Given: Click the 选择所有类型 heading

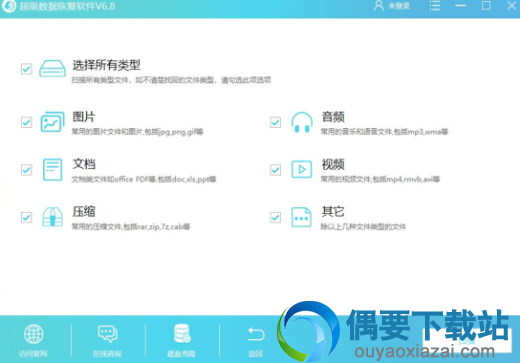Looking at the screenshot, I should (106, 65).
